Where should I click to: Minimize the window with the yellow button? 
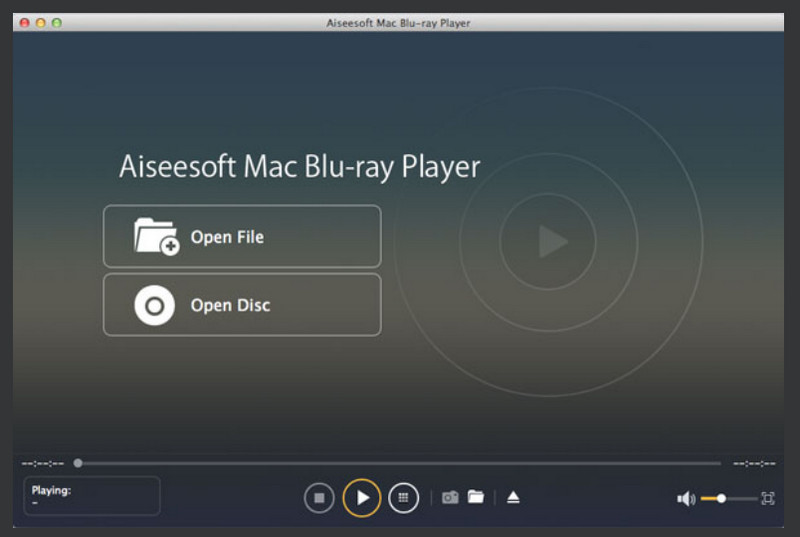(x=41, y=22)
